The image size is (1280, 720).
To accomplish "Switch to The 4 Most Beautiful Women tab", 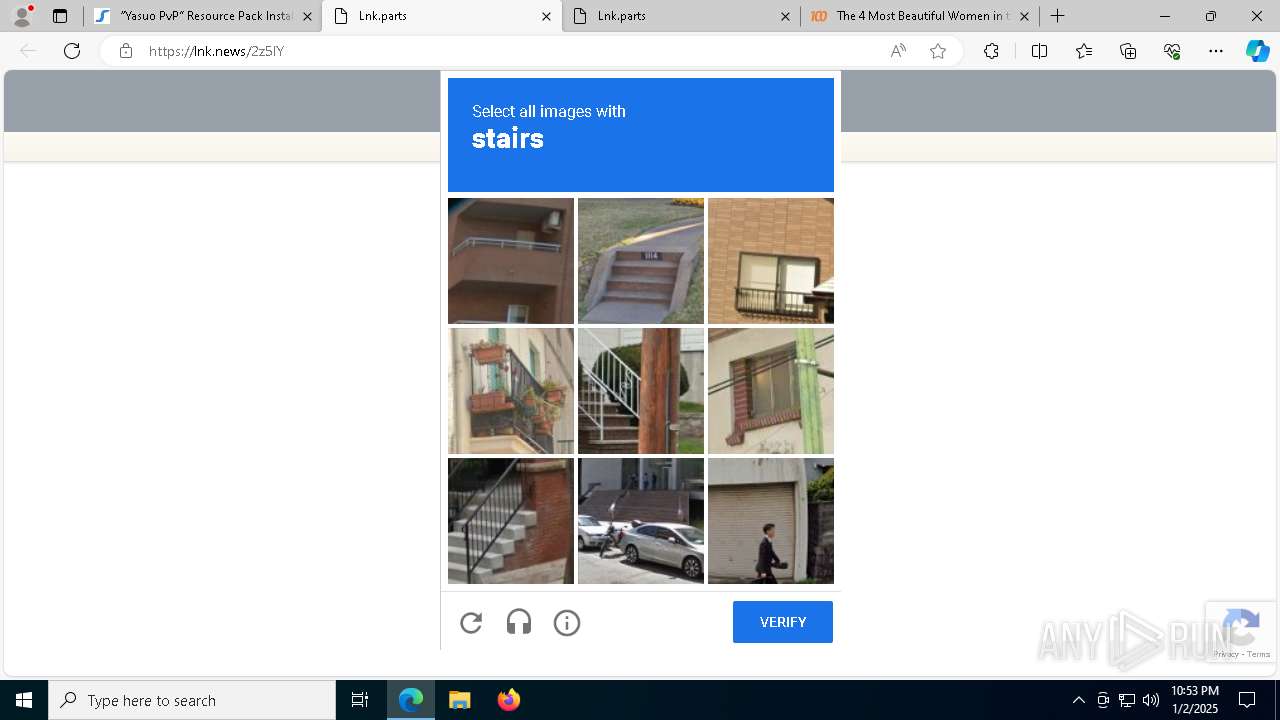I will tap(920, 16).
